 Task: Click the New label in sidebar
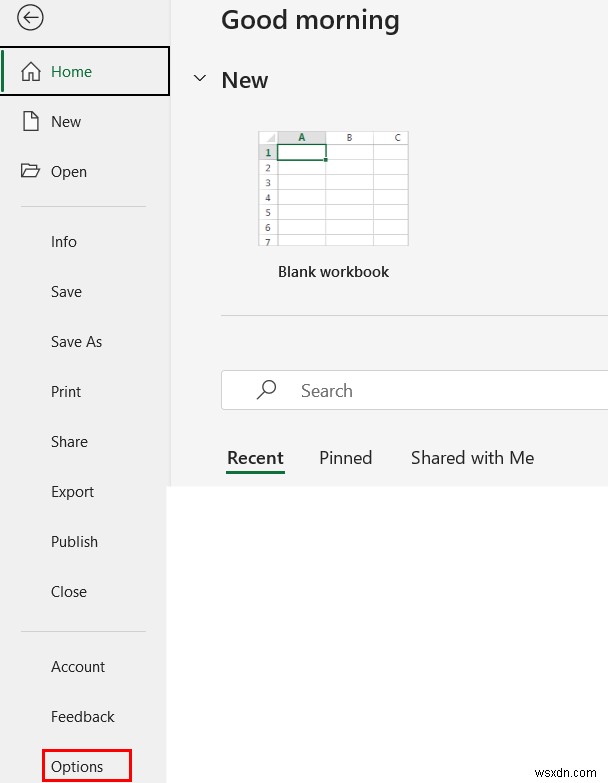coord(65,121)
